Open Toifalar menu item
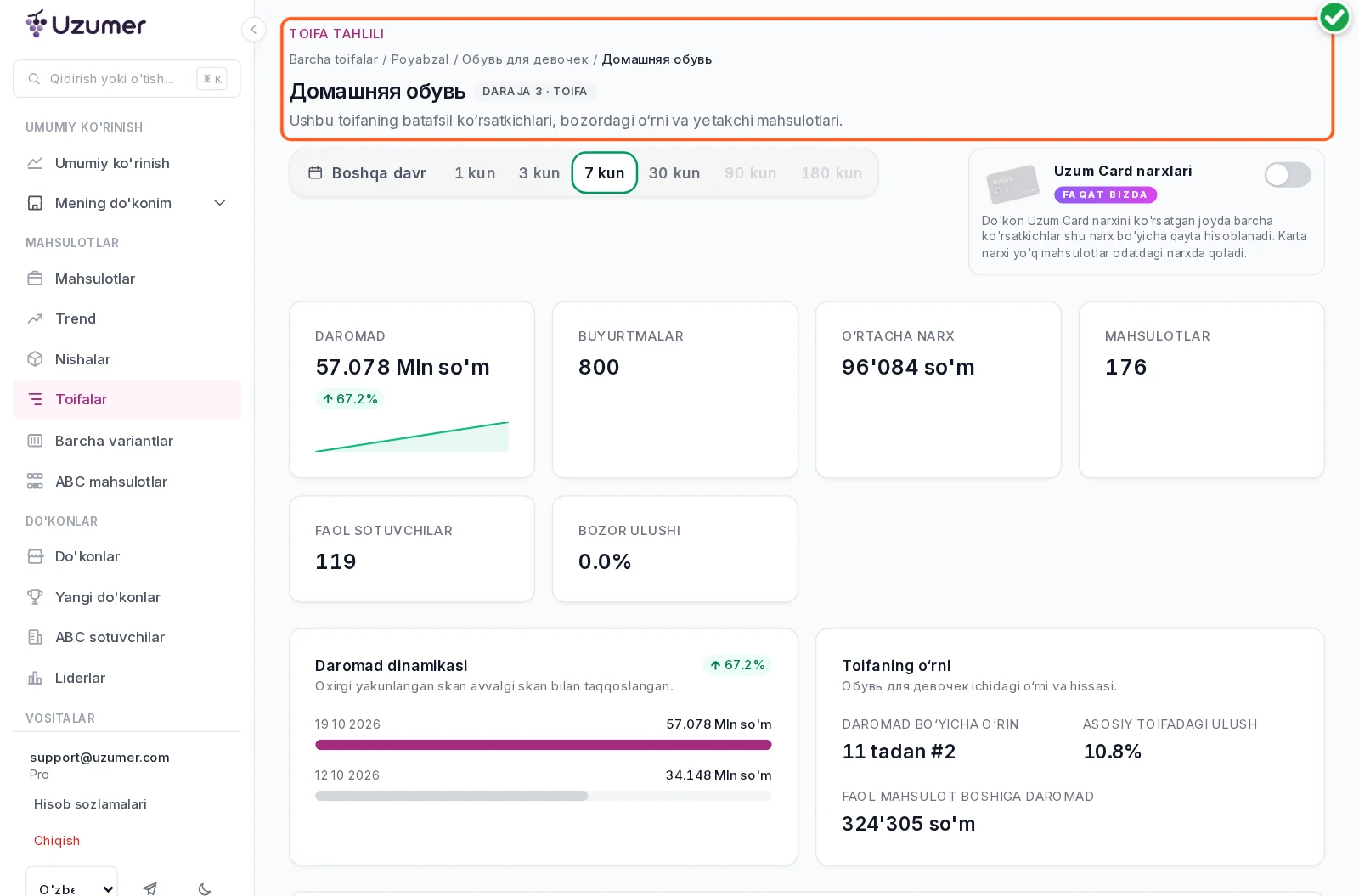This screenshot has width=1359, height=896. click(x=127, y=399)
